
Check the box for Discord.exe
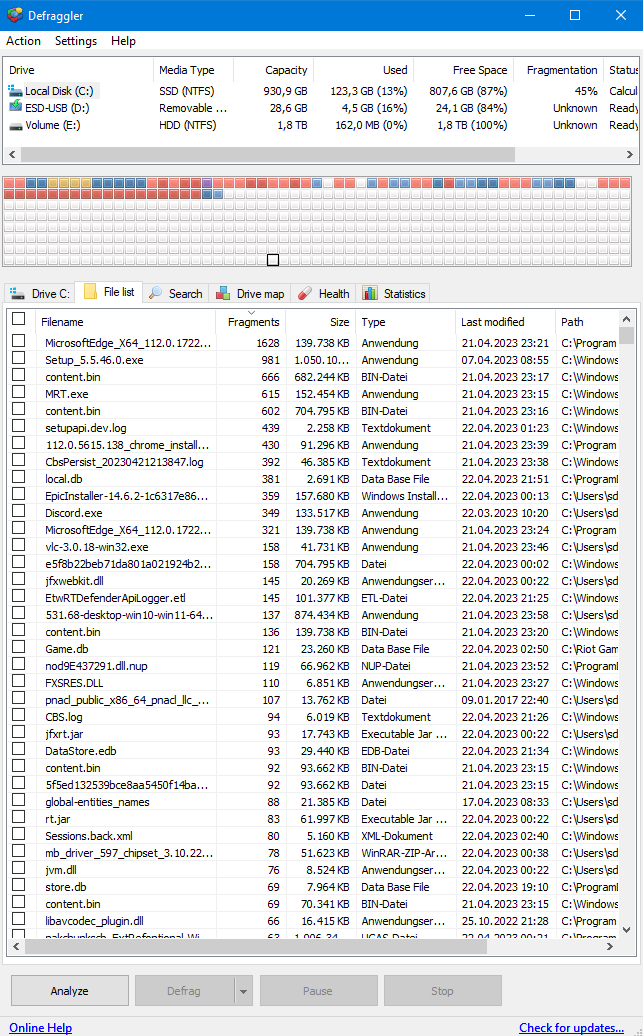(19, 511)
